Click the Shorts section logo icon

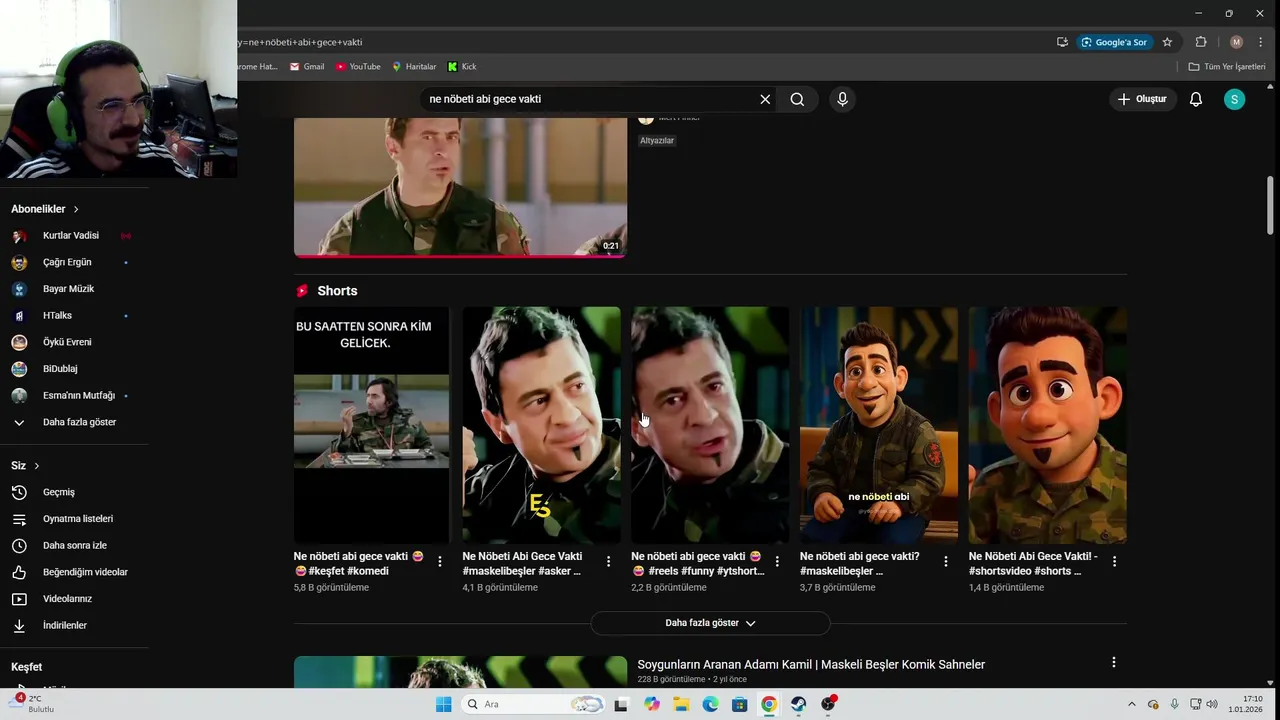pos(302,291)
